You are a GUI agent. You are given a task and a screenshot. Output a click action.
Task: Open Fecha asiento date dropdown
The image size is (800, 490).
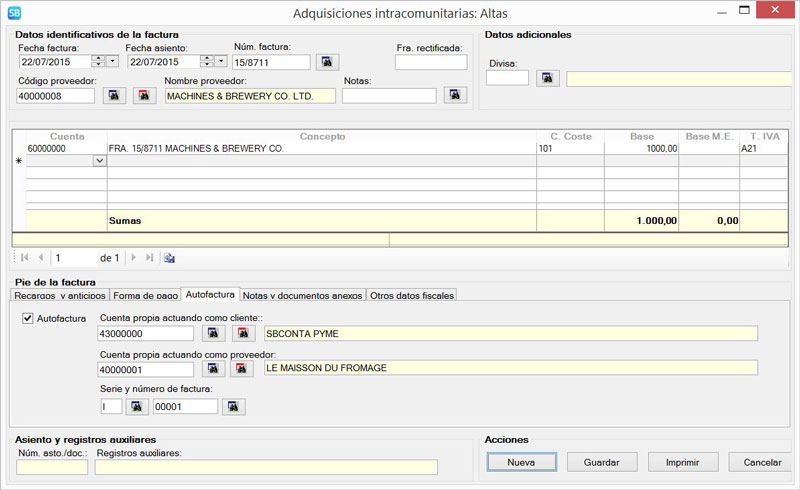pyautogui.click(x=221, y=62)
